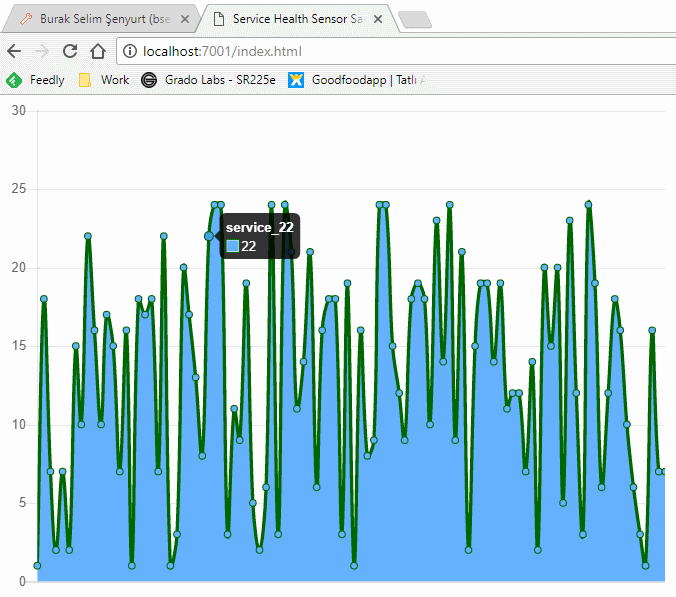Open site information icon in address bar
The width and height of the screenshot is (676, 597).
click(130, 52)
